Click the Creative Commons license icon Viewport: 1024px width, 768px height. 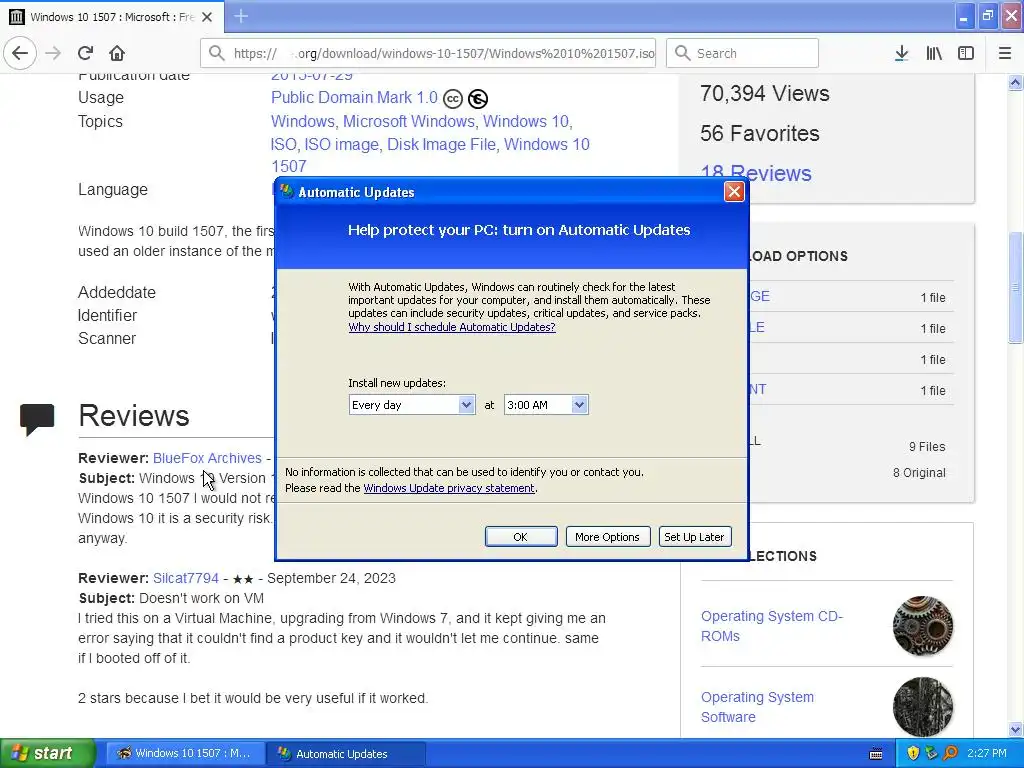(x=453, y=99)
